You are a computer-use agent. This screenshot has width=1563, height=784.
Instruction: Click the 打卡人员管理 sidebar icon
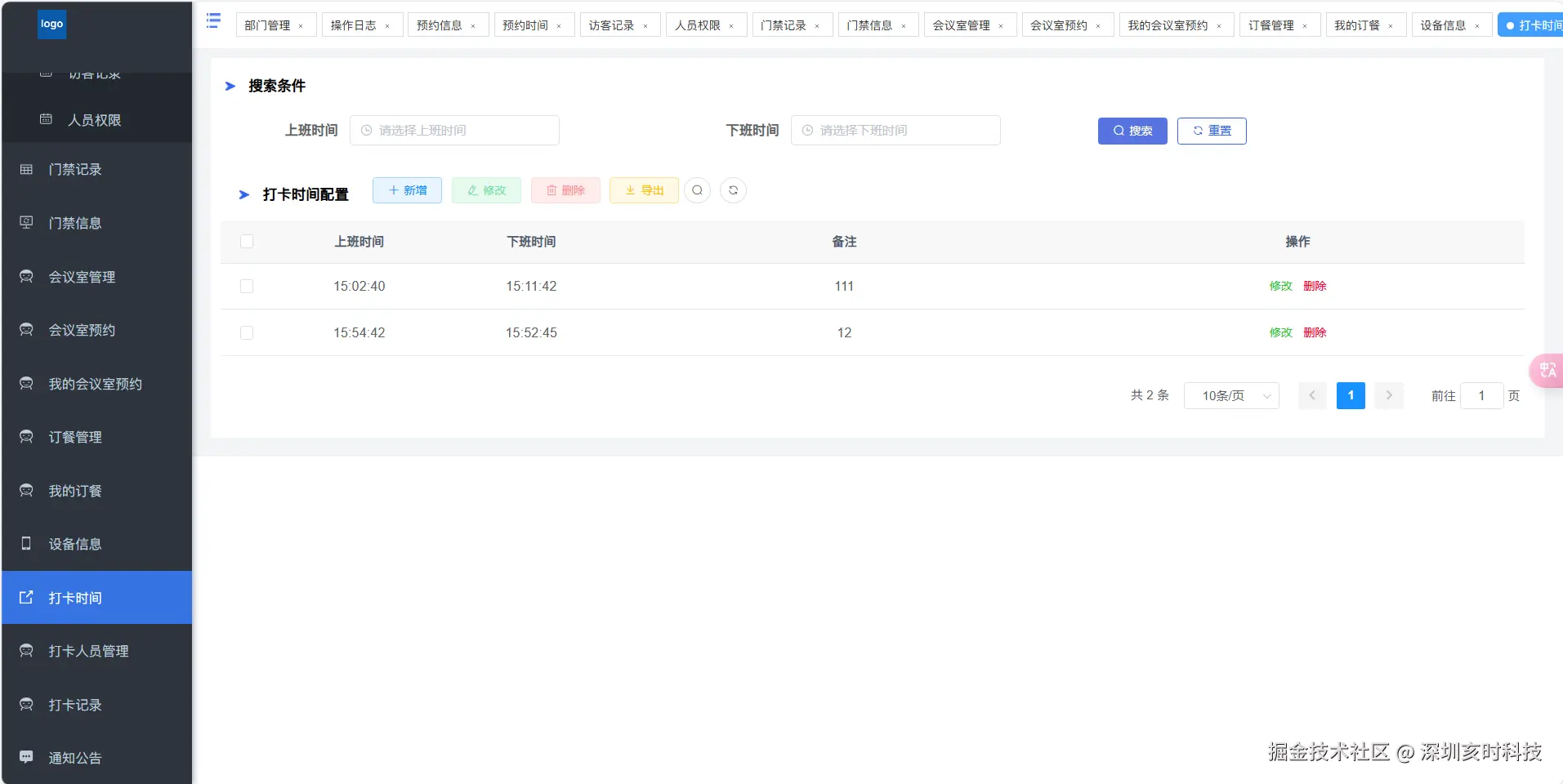pos(26,650)
